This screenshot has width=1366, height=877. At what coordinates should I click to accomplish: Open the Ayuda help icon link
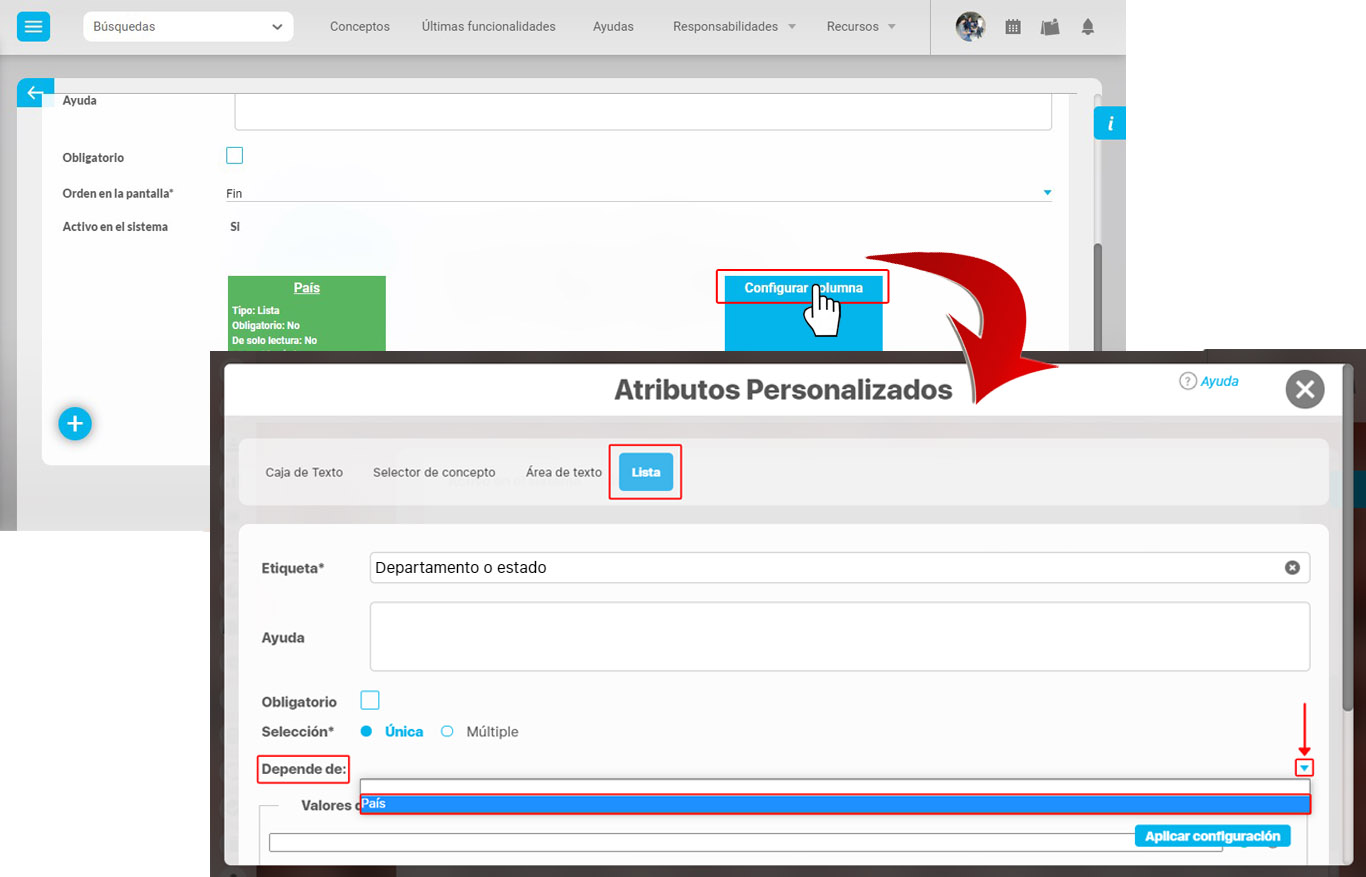[x=1209, y=381]
